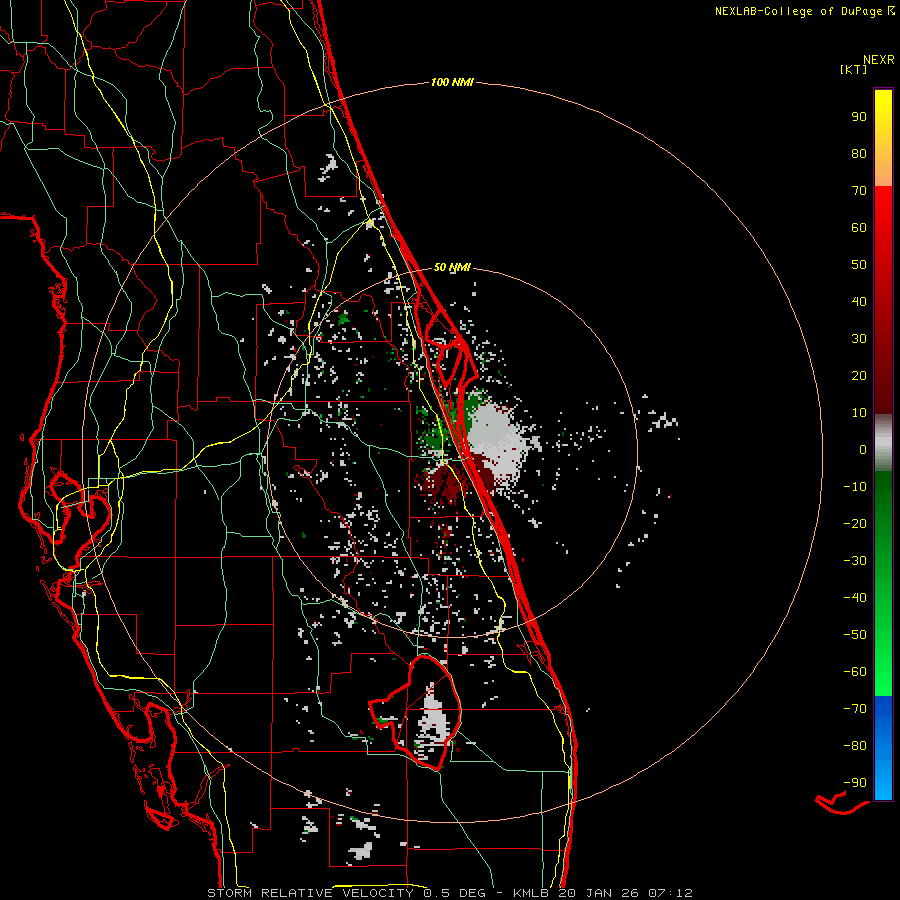The height and width of the screenshot is (900, 900).
Task: Click the NEXLAB-College of DuPage title text
Action: click(x=804, y=11)
